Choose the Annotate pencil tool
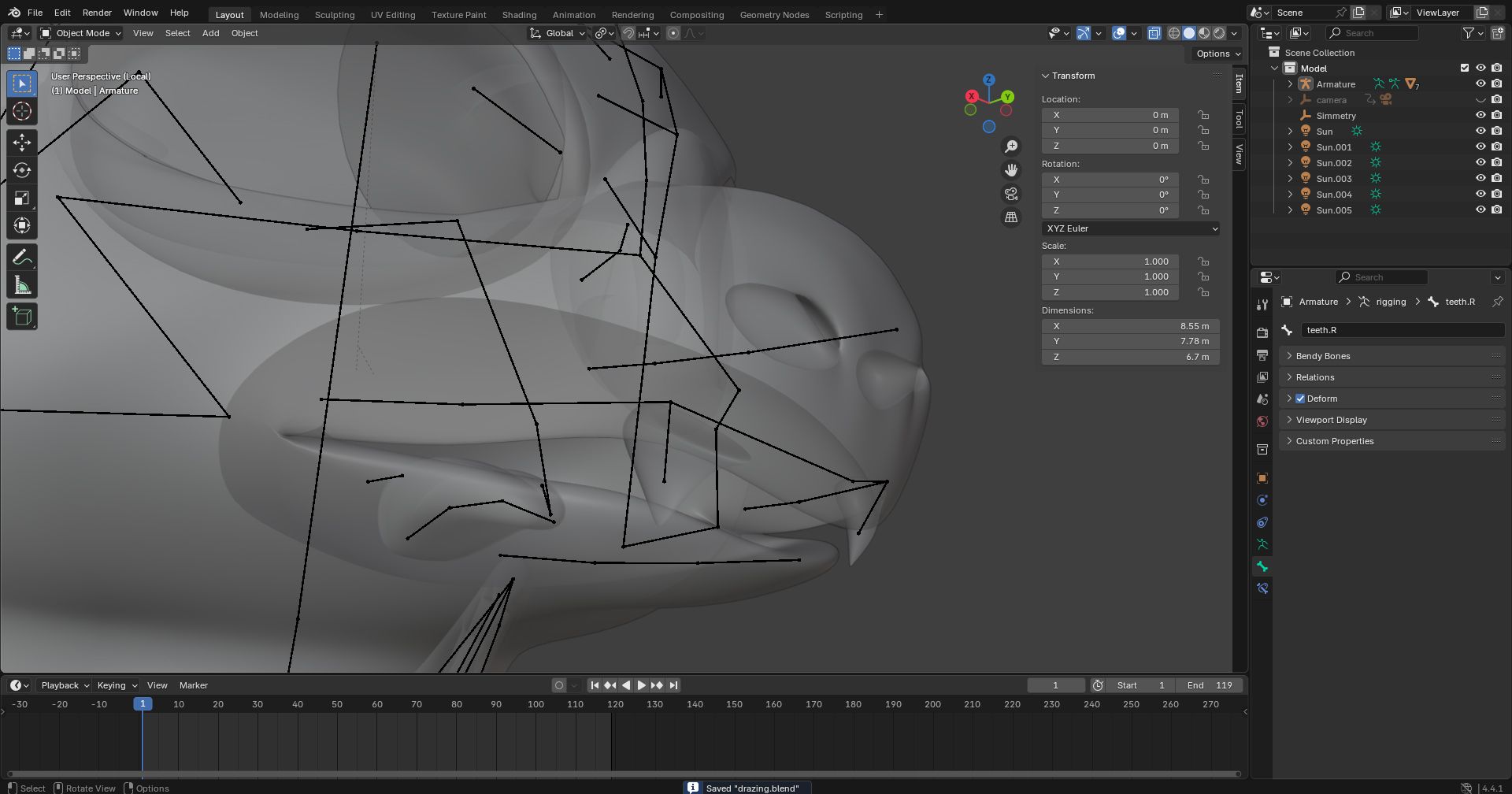Image resolution: width=1512 pixels, height=794 pixels. (x=22, y=258)
